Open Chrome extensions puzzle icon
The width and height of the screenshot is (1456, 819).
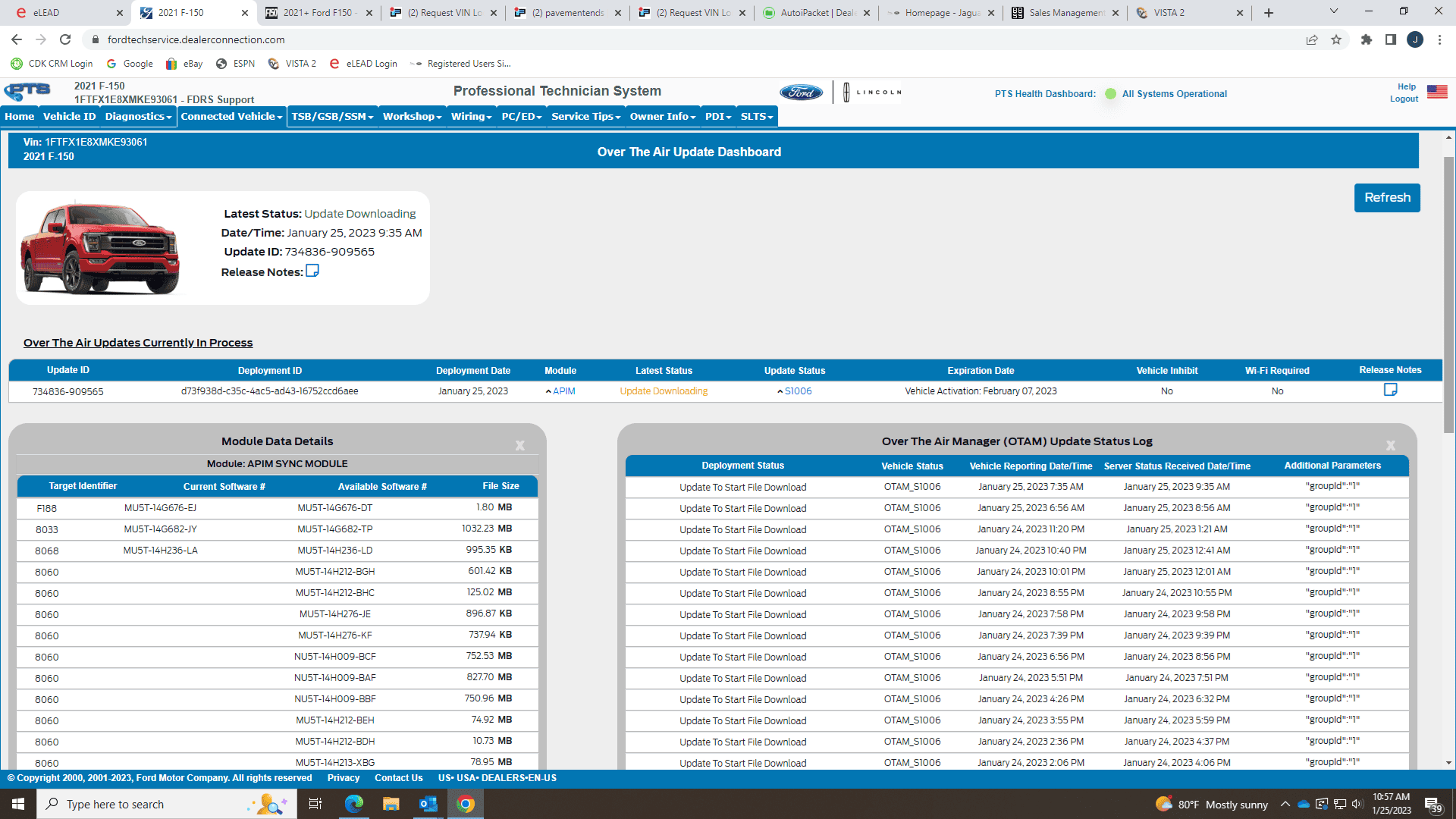tap(1367, 39)
